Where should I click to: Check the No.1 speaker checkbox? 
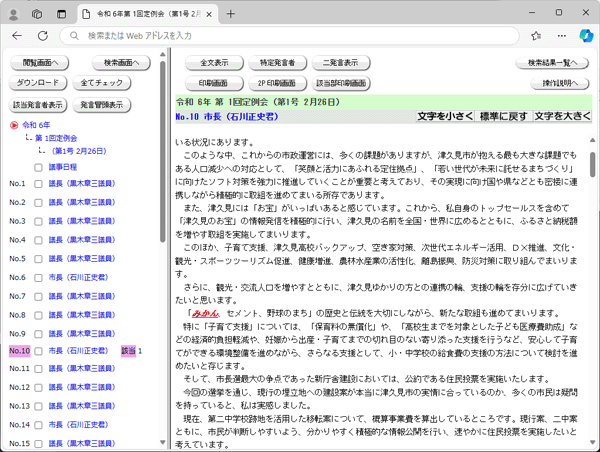click(38, 184)
